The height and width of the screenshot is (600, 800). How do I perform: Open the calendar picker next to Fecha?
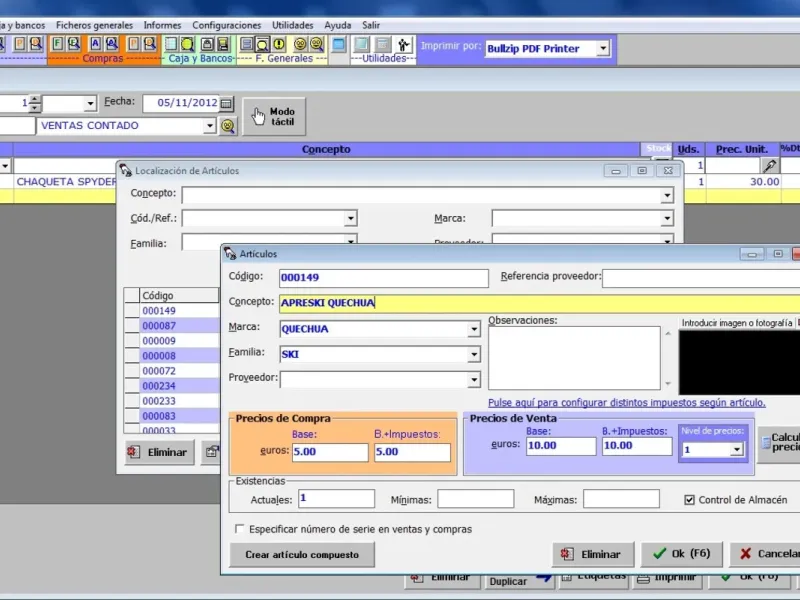coord(227,104)
